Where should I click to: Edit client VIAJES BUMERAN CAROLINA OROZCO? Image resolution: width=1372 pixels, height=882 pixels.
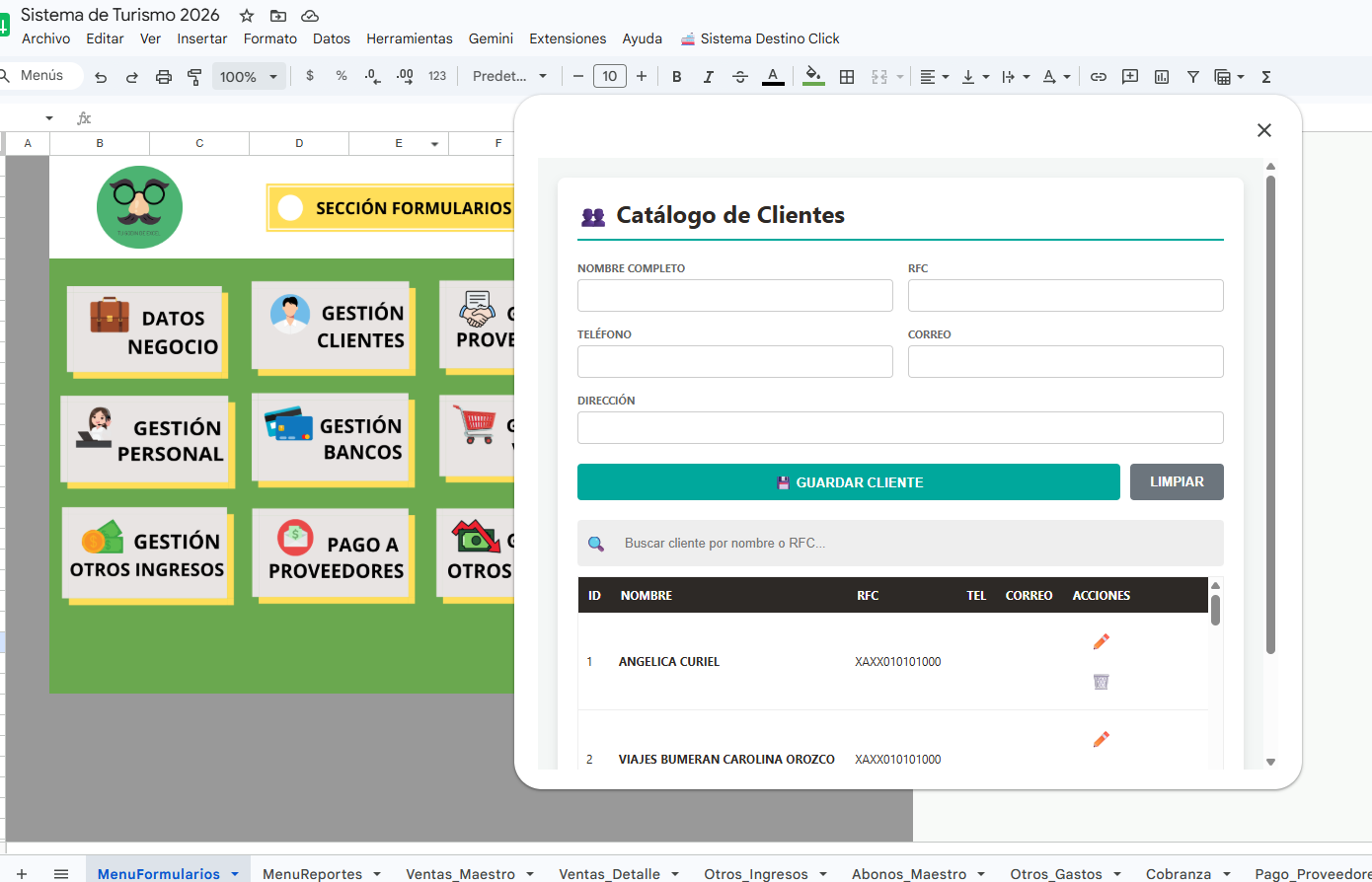[1102, 739]
